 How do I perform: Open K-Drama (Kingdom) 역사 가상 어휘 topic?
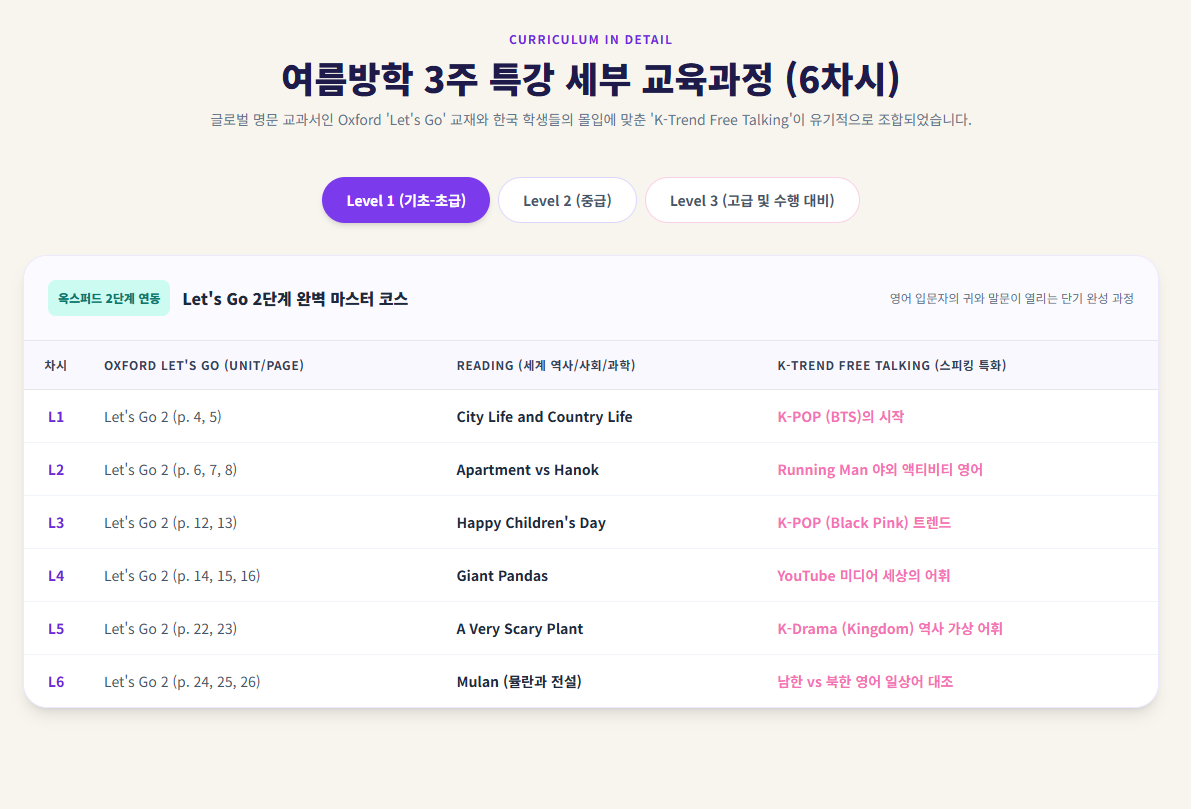[890, 628]
